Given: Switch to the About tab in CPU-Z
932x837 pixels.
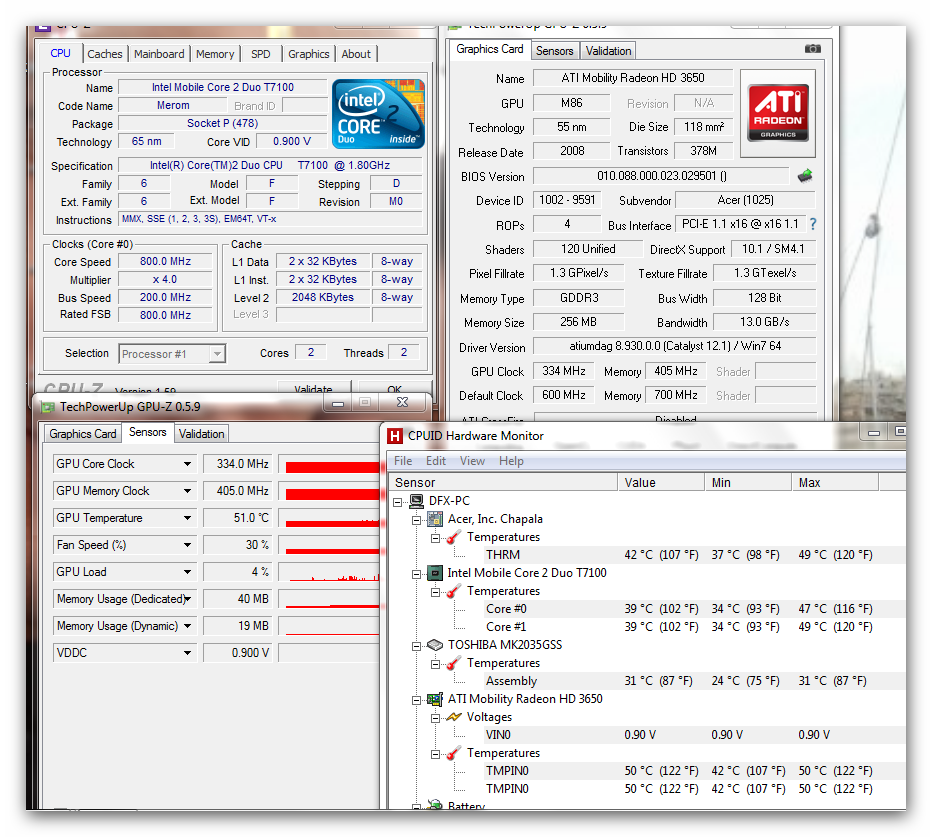Looking at the screenshot, I should pyautogui.click(x=355, y=54).
